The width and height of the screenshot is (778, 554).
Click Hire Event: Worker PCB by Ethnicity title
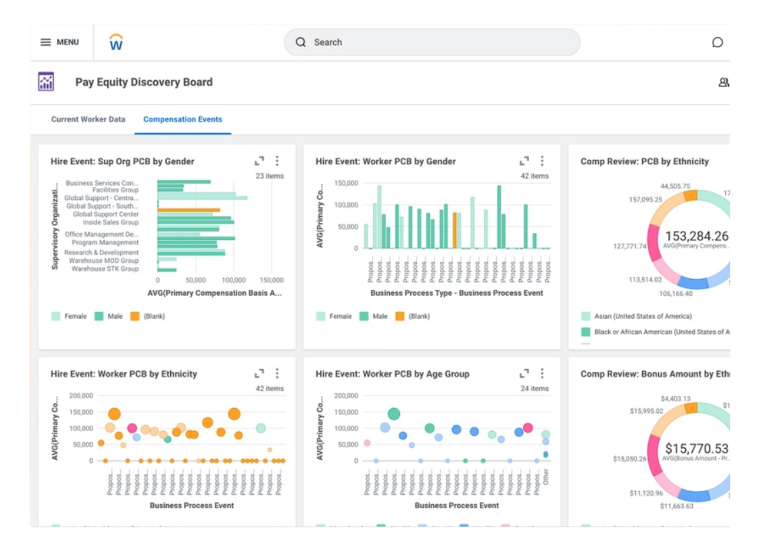click(124, 373)
